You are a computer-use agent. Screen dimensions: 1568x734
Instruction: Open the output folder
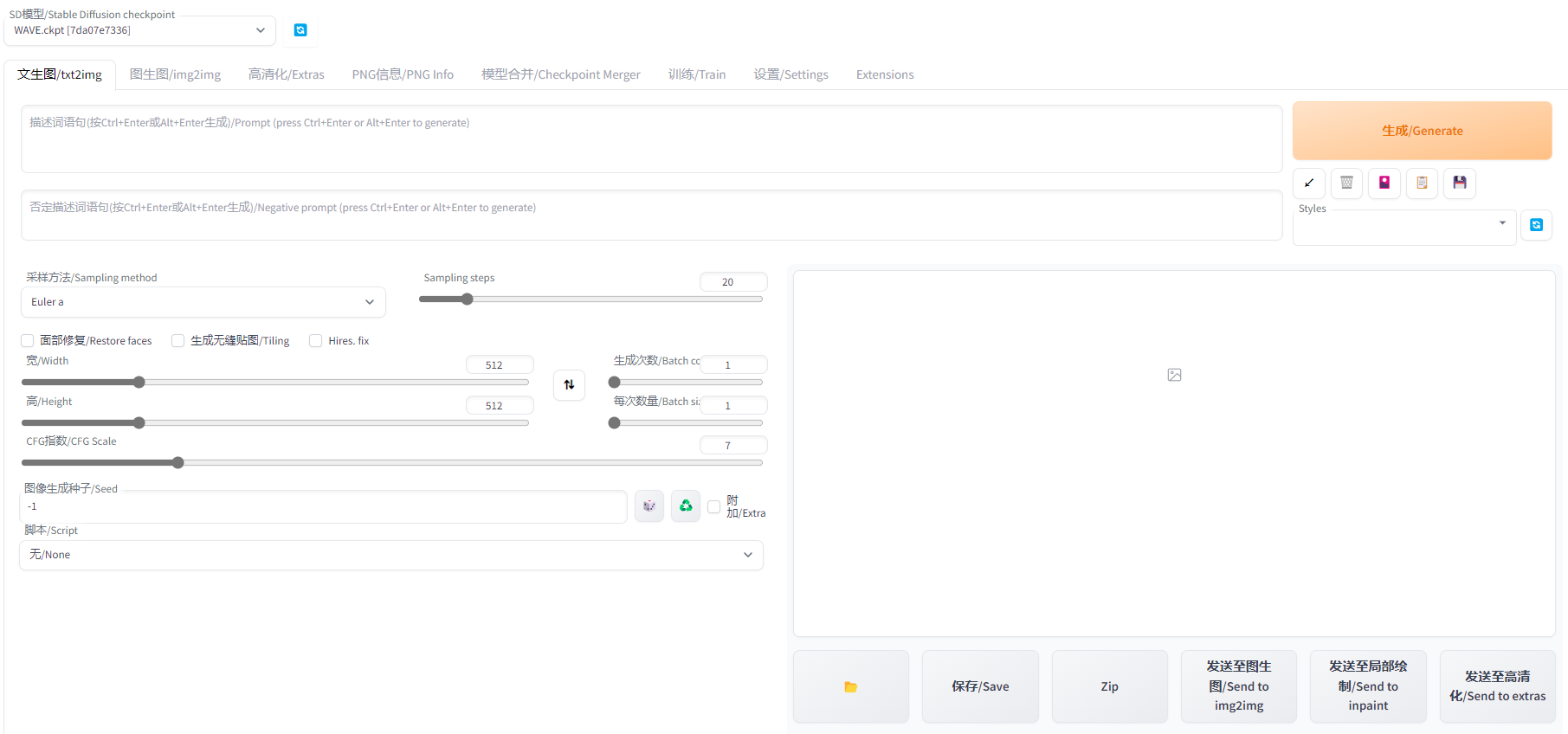point(850,686)
